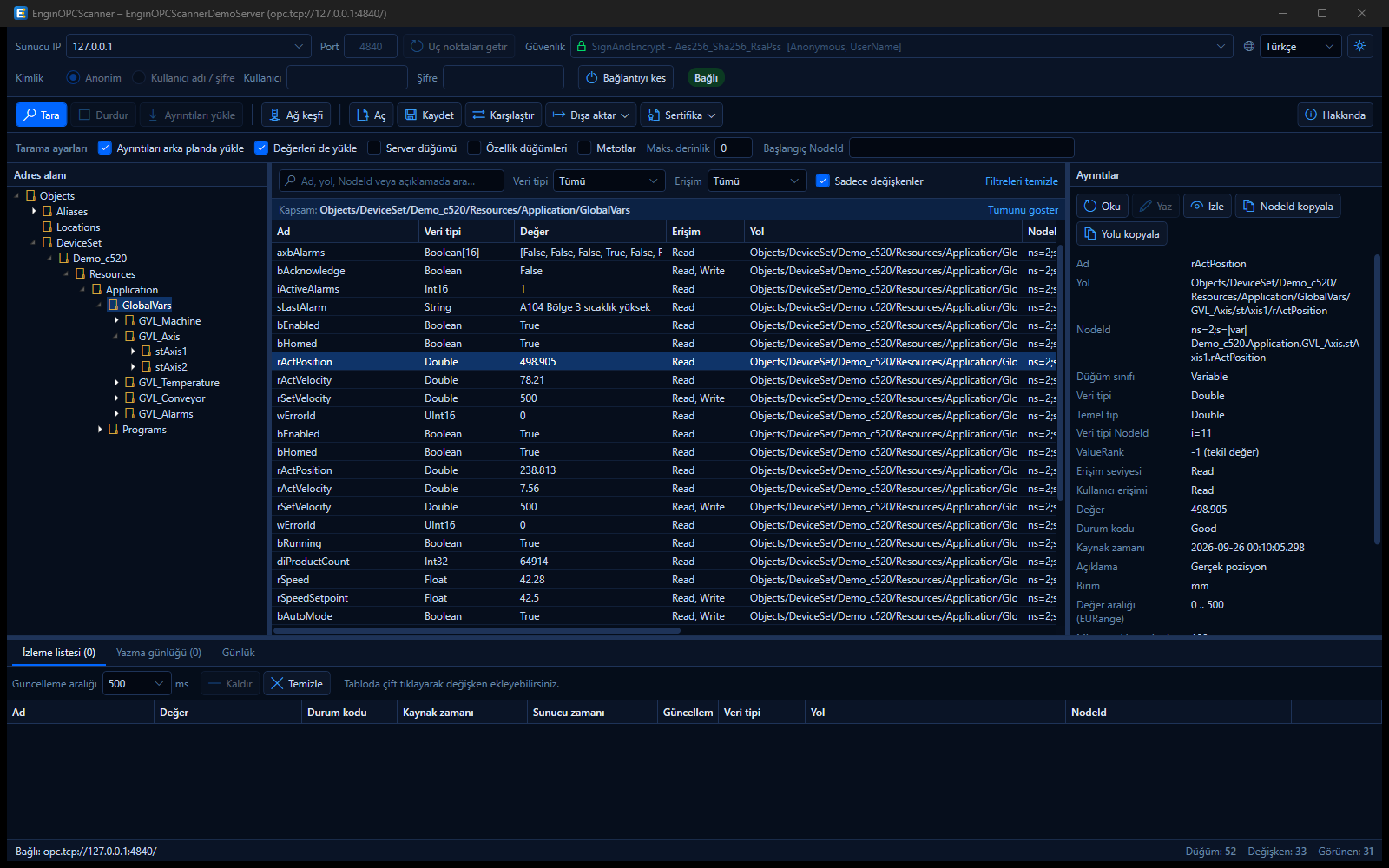1389x868 pixels.
Task: Watch the node using İzle button
Action: click(x=1208, y=206)
